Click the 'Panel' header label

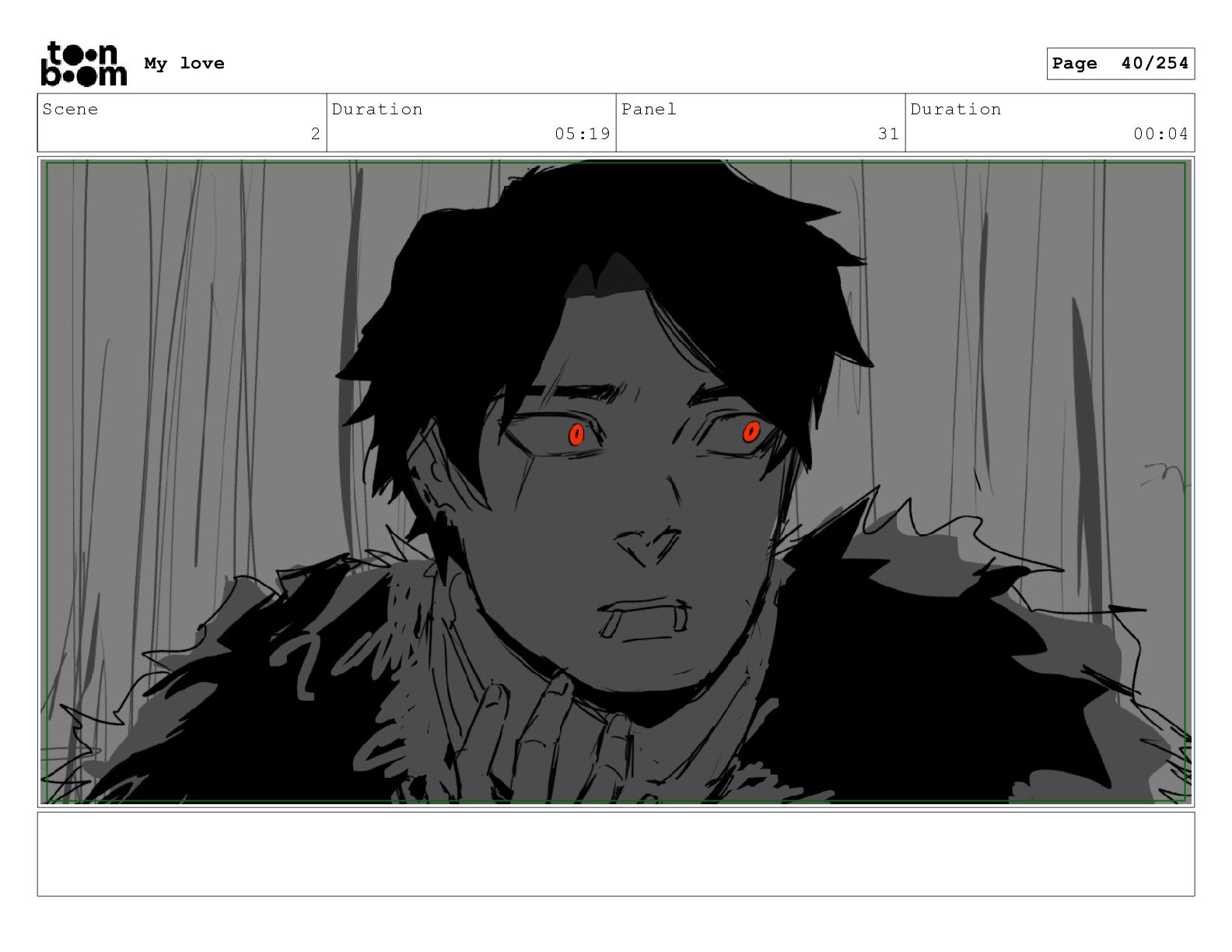click(x=649, y=109)
